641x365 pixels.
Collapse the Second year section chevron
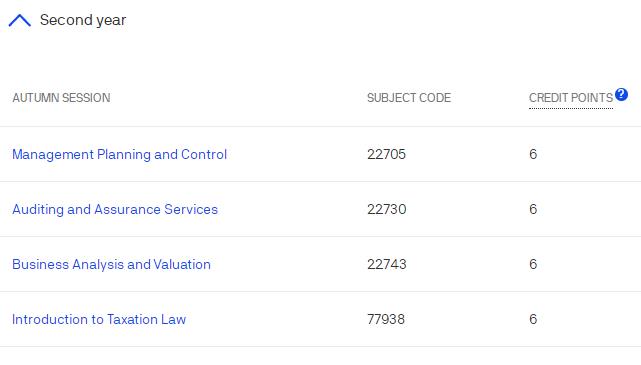[20, 20]
